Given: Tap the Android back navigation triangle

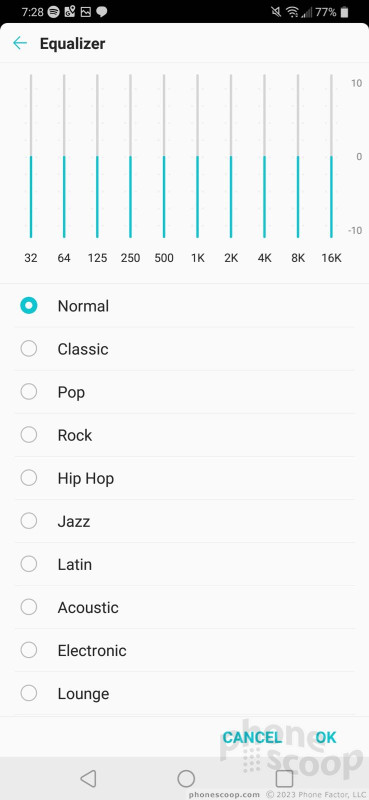Looking at the screenshot, I should pos(88,778).
